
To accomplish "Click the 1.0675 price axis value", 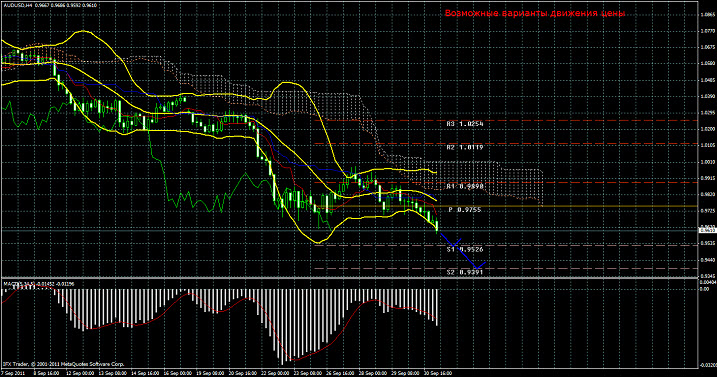I will 708,47.
